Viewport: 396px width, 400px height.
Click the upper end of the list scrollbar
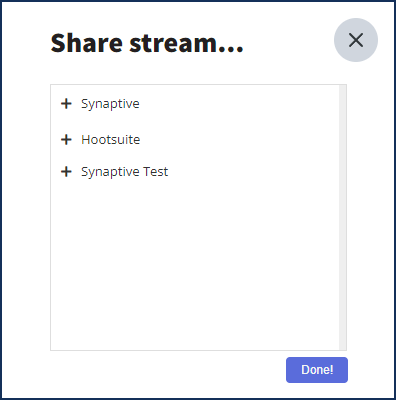point(343,89)
